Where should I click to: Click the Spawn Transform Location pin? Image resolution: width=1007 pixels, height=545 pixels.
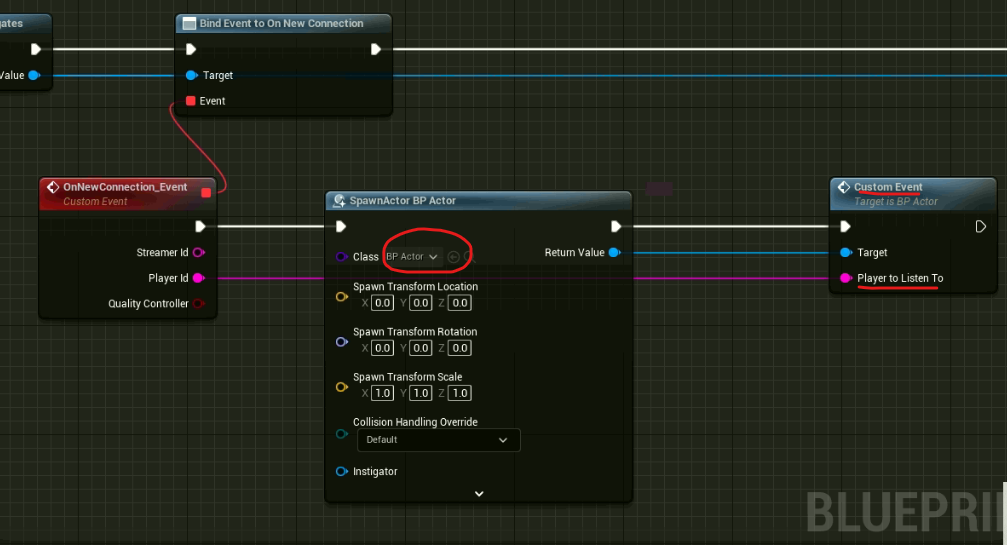[x=342, y=297]
